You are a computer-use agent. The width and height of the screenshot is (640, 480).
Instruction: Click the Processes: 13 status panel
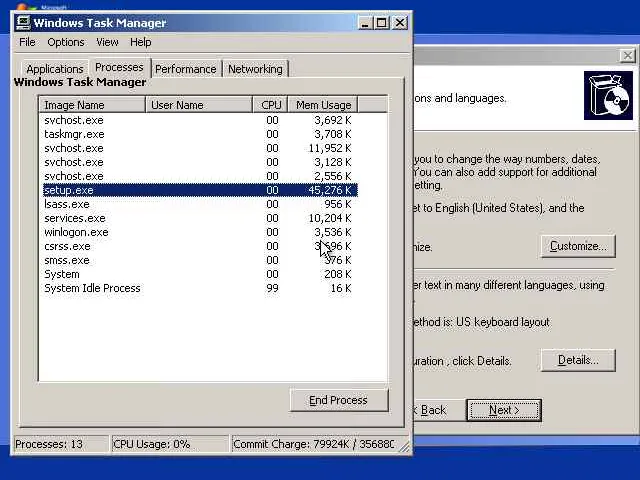(x=61, y=444)
